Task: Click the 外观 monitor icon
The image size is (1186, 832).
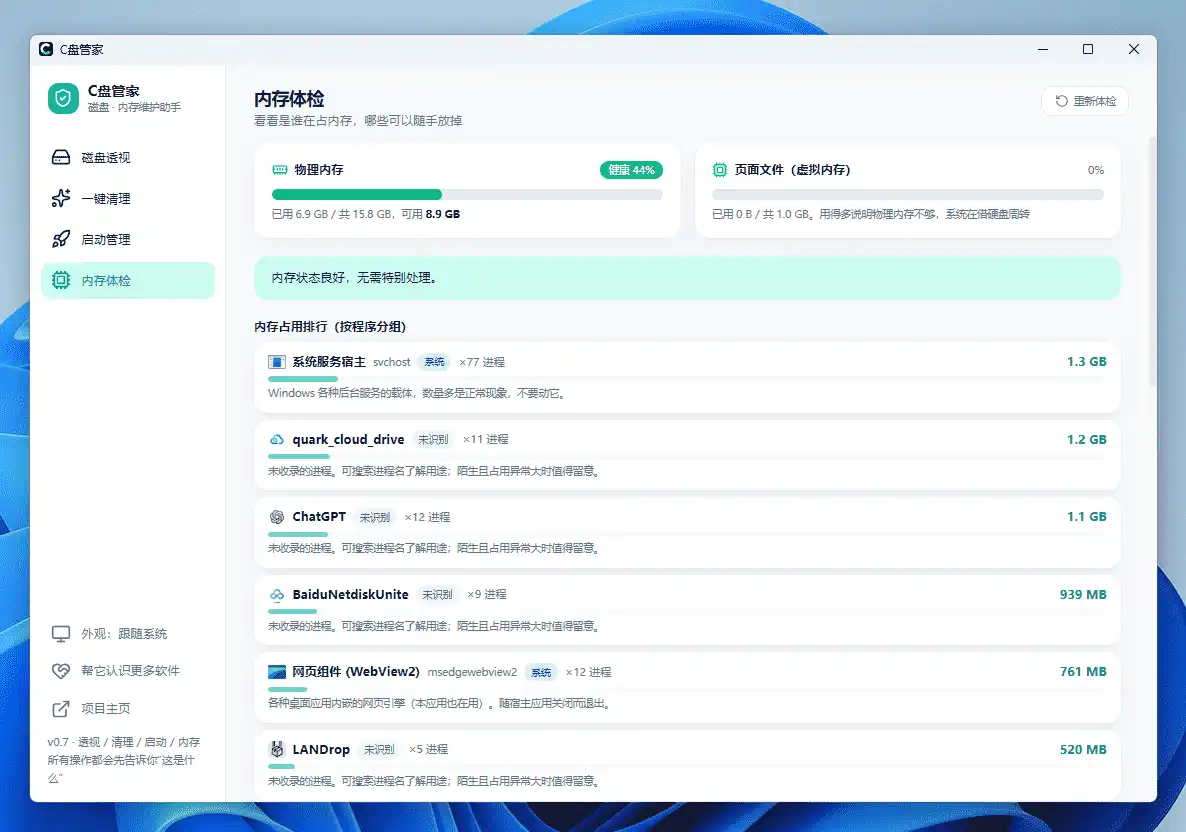Action: pos(61,634)
